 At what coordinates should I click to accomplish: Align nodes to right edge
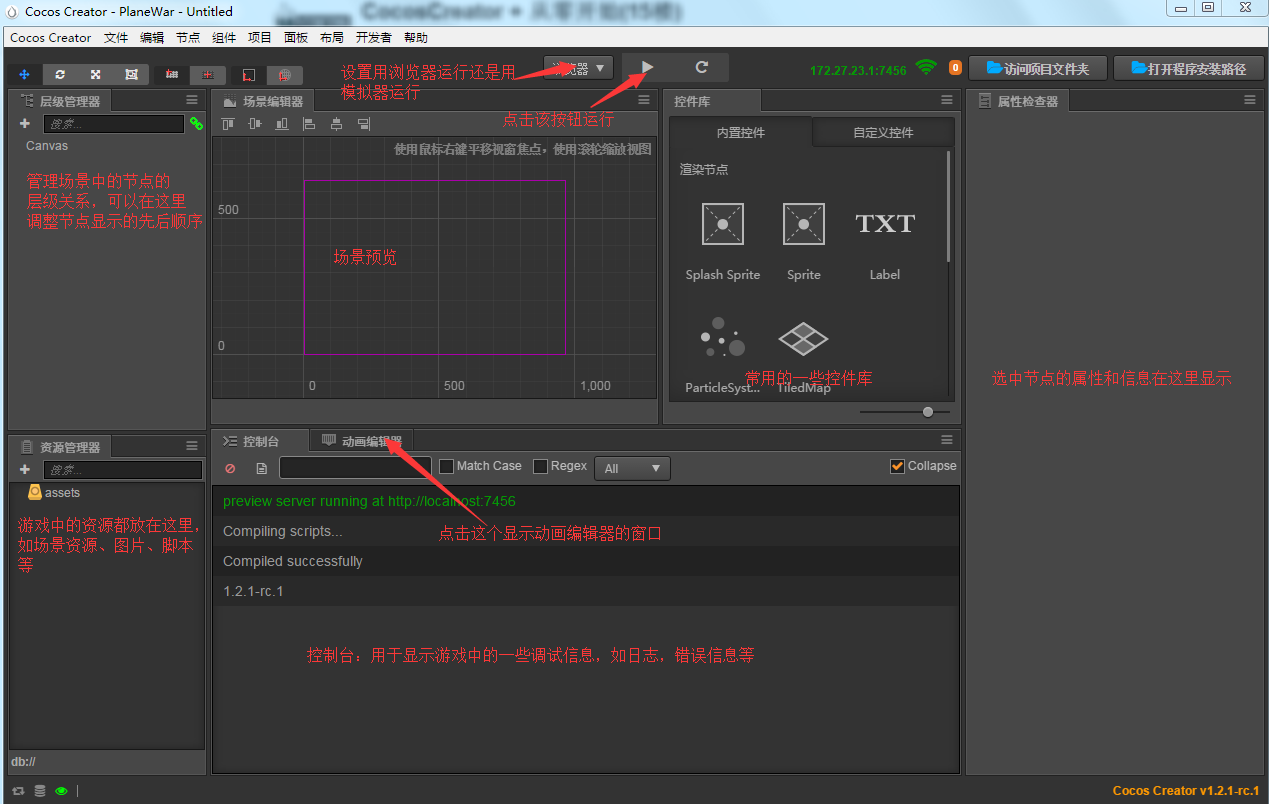coord(363,124)
